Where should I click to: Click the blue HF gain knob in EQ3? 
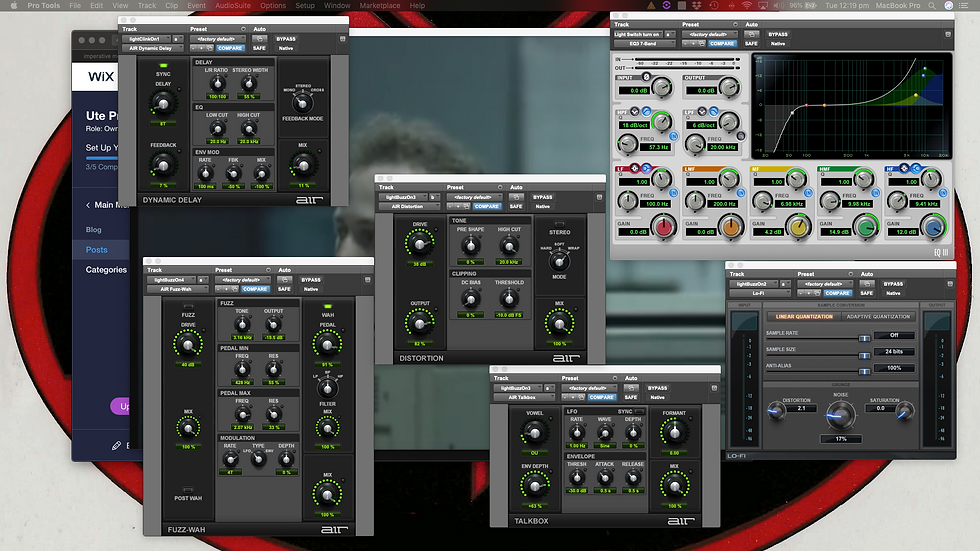pos(934,227)
